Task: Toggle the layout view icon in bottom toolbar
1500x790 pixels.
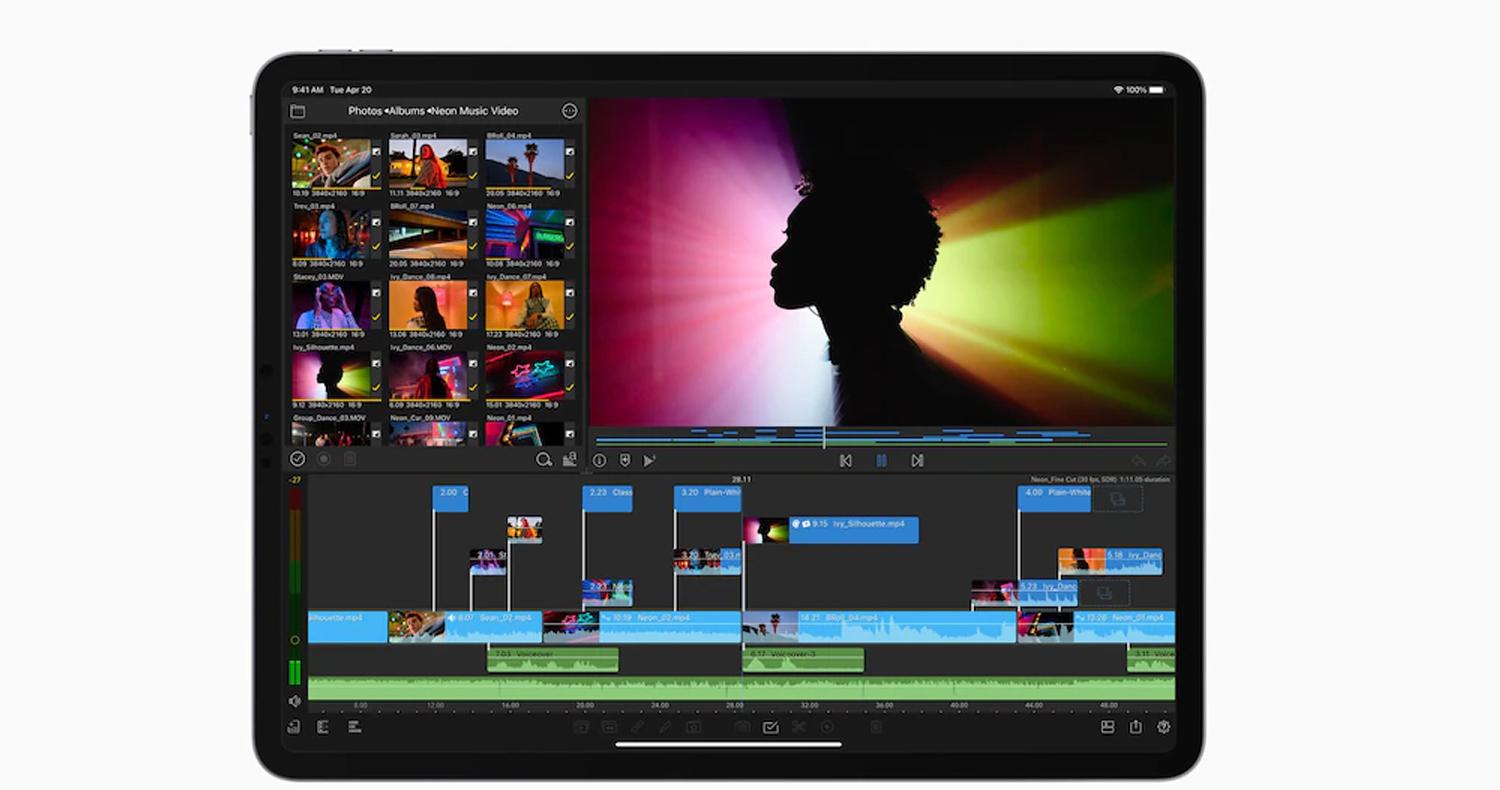Action: tap(1107, 727)
